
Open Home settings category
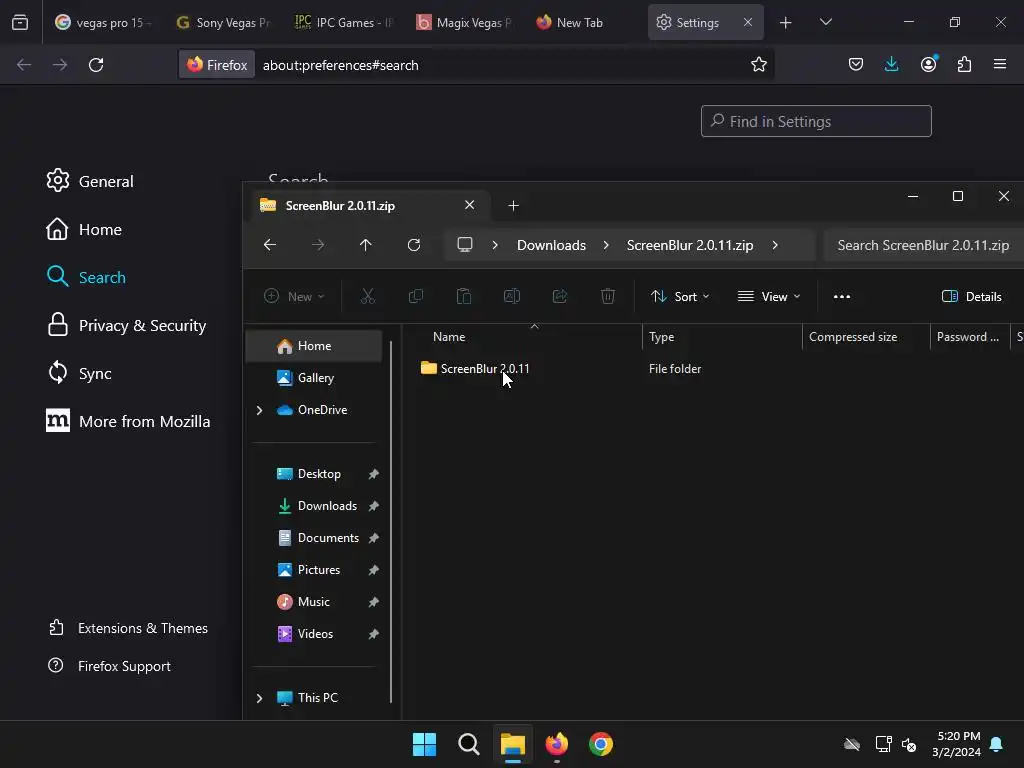pyautogui.click(x=84, y=229)
